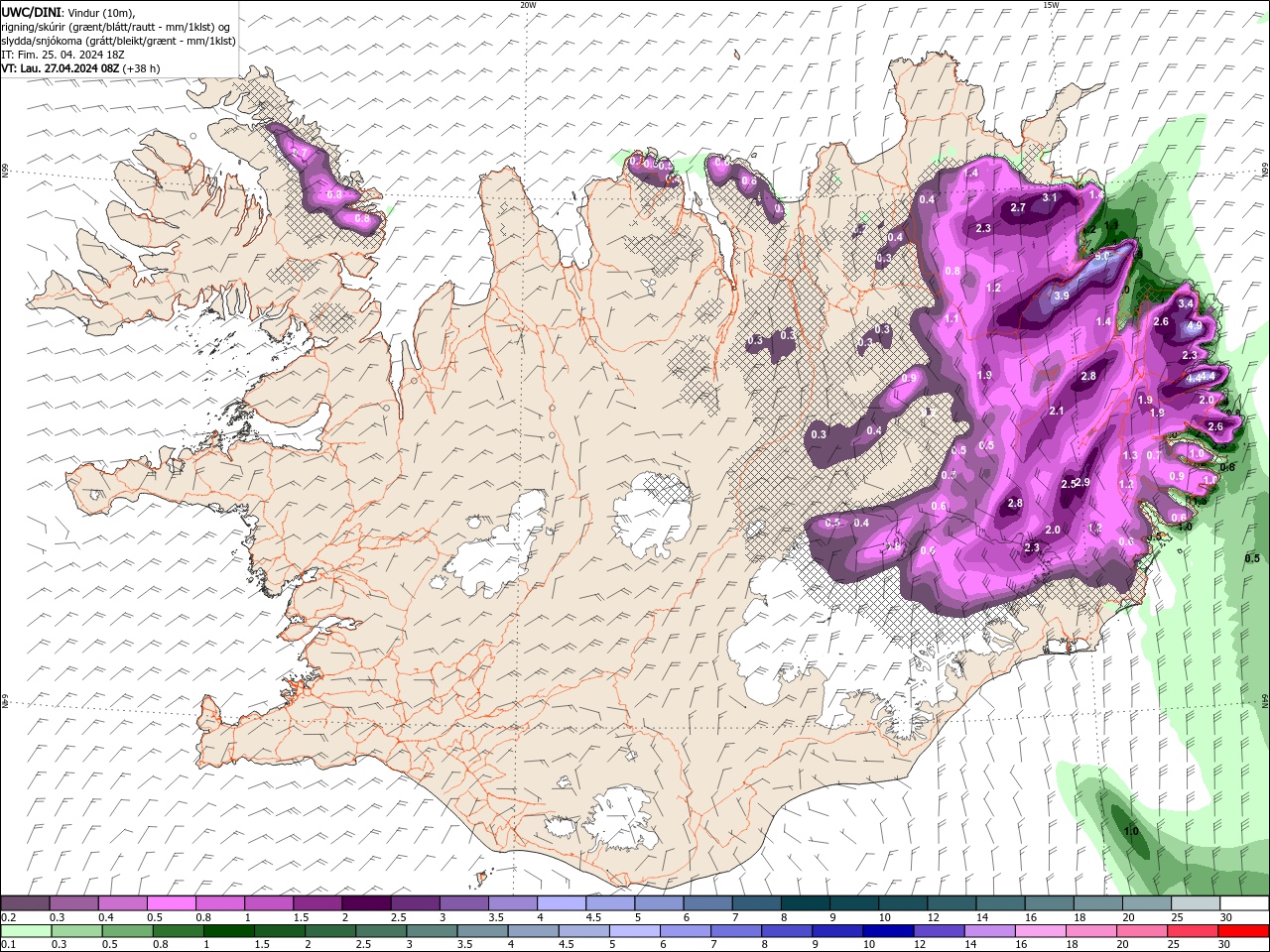Screen dimensions: 1270x952
Task: Click the black 0.5 rain value offshore east
Action: point(1252,558)
